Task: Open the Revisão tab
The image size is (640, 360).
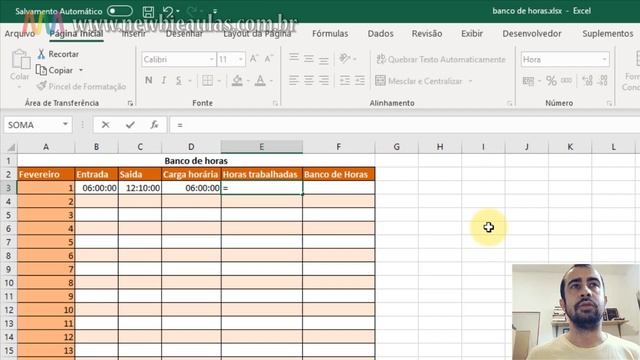Action: tap(427, 33)
